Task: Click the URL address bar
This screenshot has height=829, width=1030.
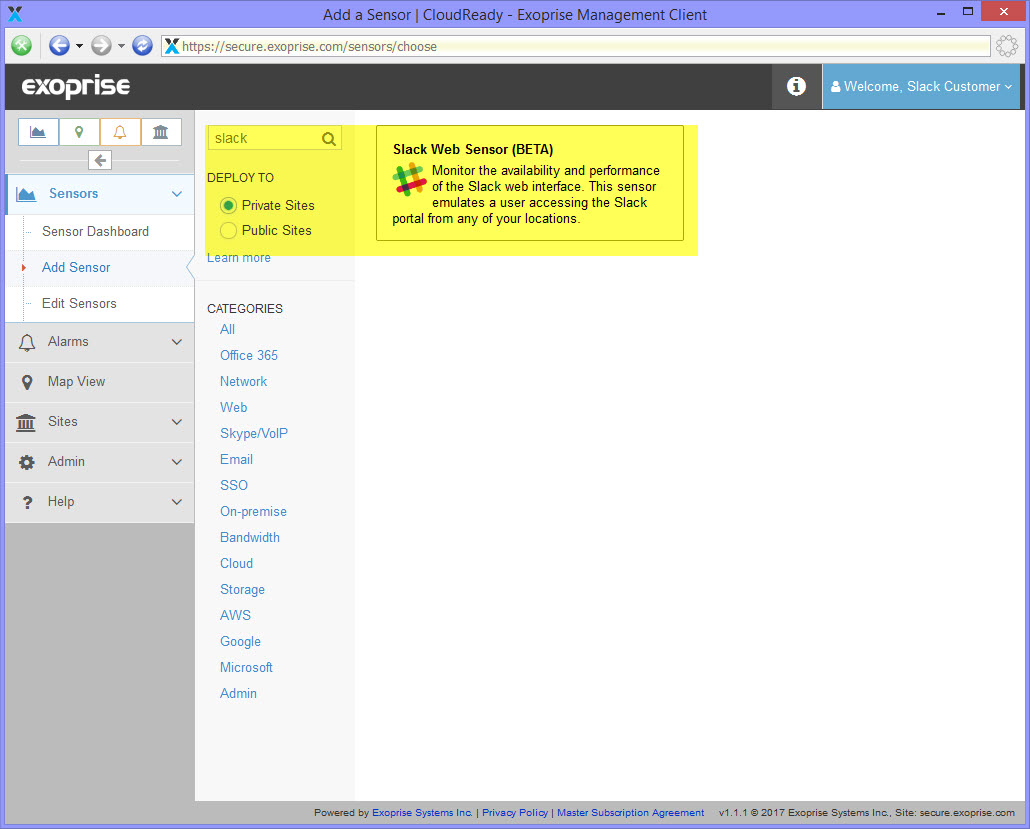Action: tap(575, 46)
